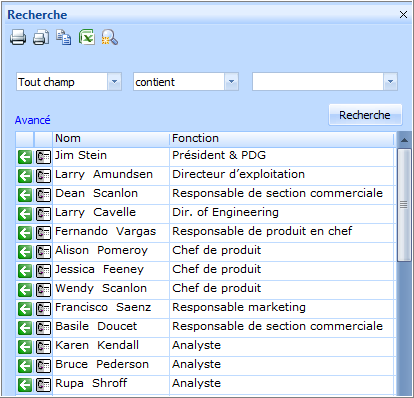This screenshot has width=414, height=398.
Task: Click the Print icon in toolbar
Action: 18,37
